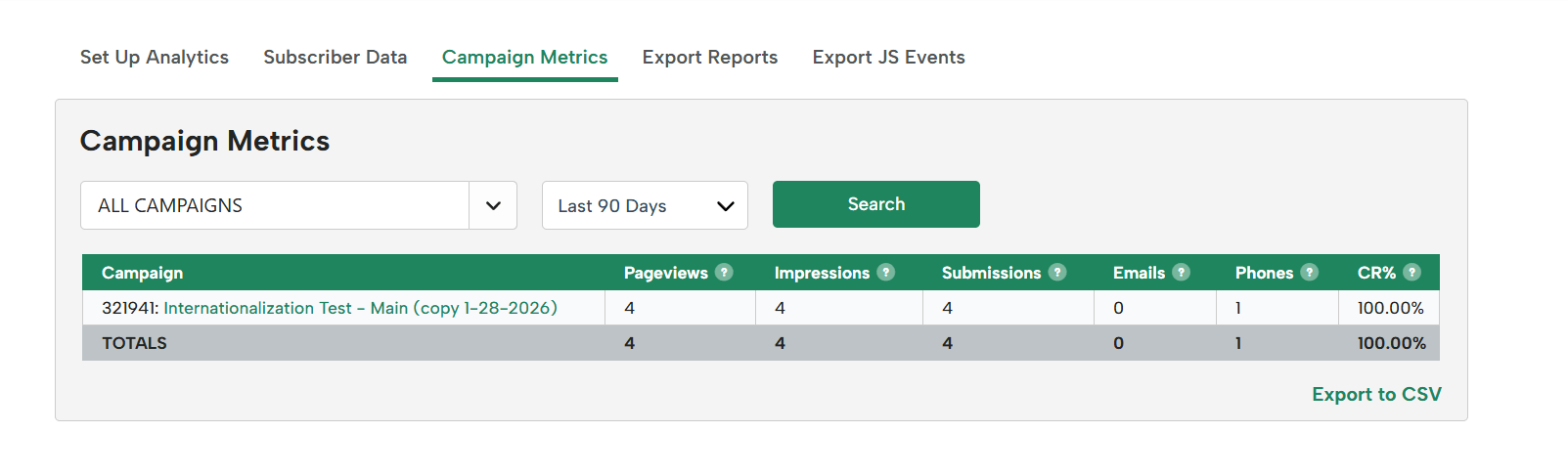
Task: Click the ALL CAMPAIGNS selection field
Action: pyautogui.click(x=275, y=205)
